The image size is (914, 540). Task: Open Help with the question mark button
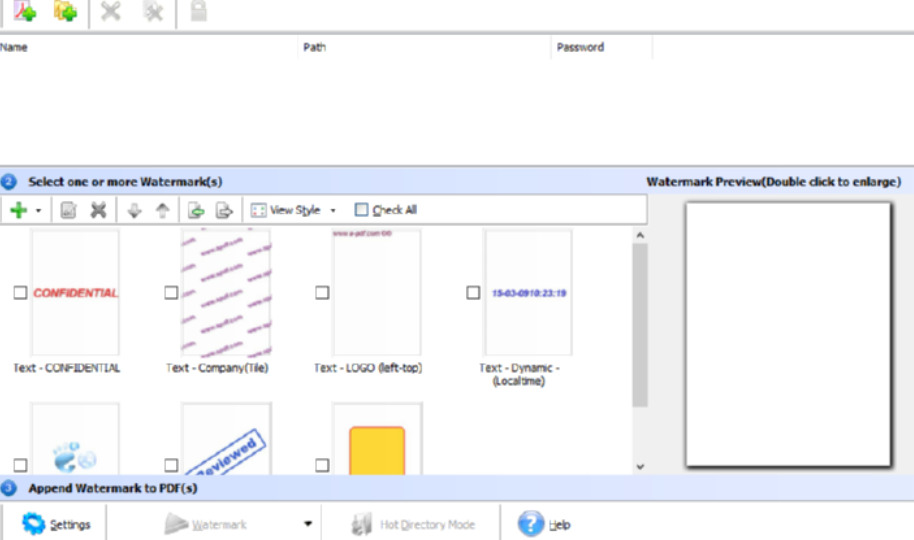click(x=544, y=524)
